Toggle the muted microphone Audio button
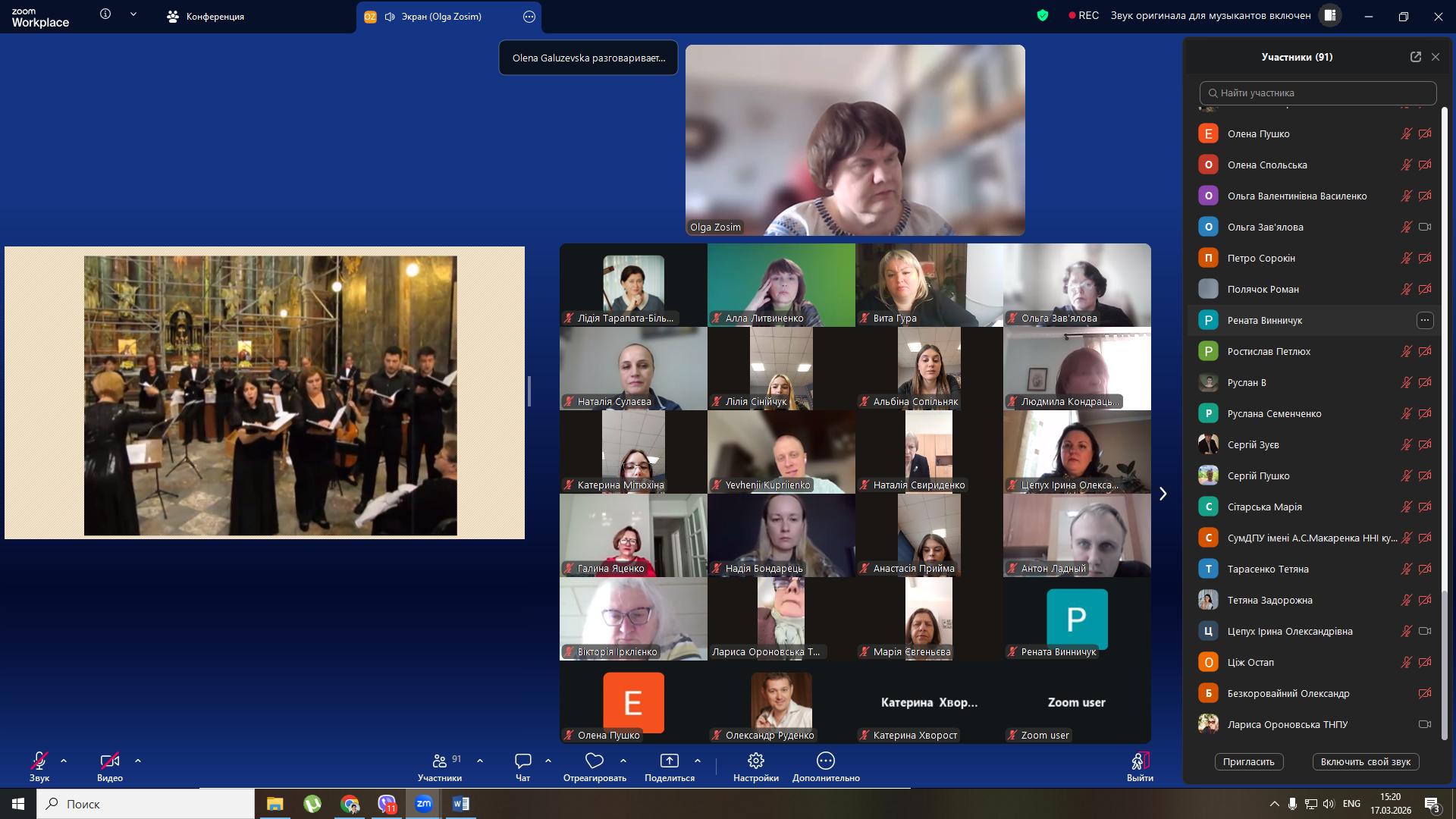 click(x=39, y=761)
